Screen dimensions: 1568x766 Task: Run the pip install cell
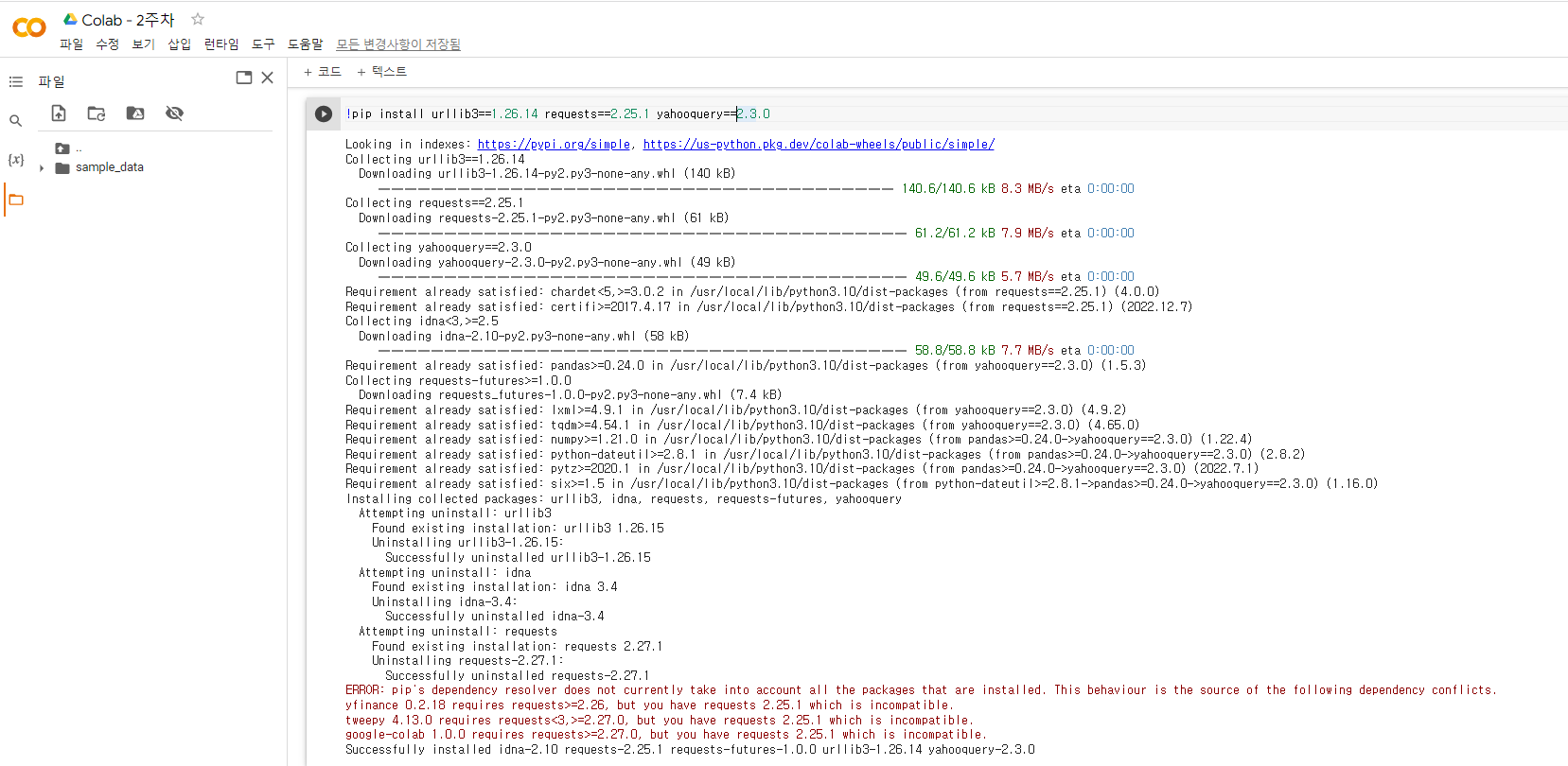pyautogui.click(x=324, y=113)
